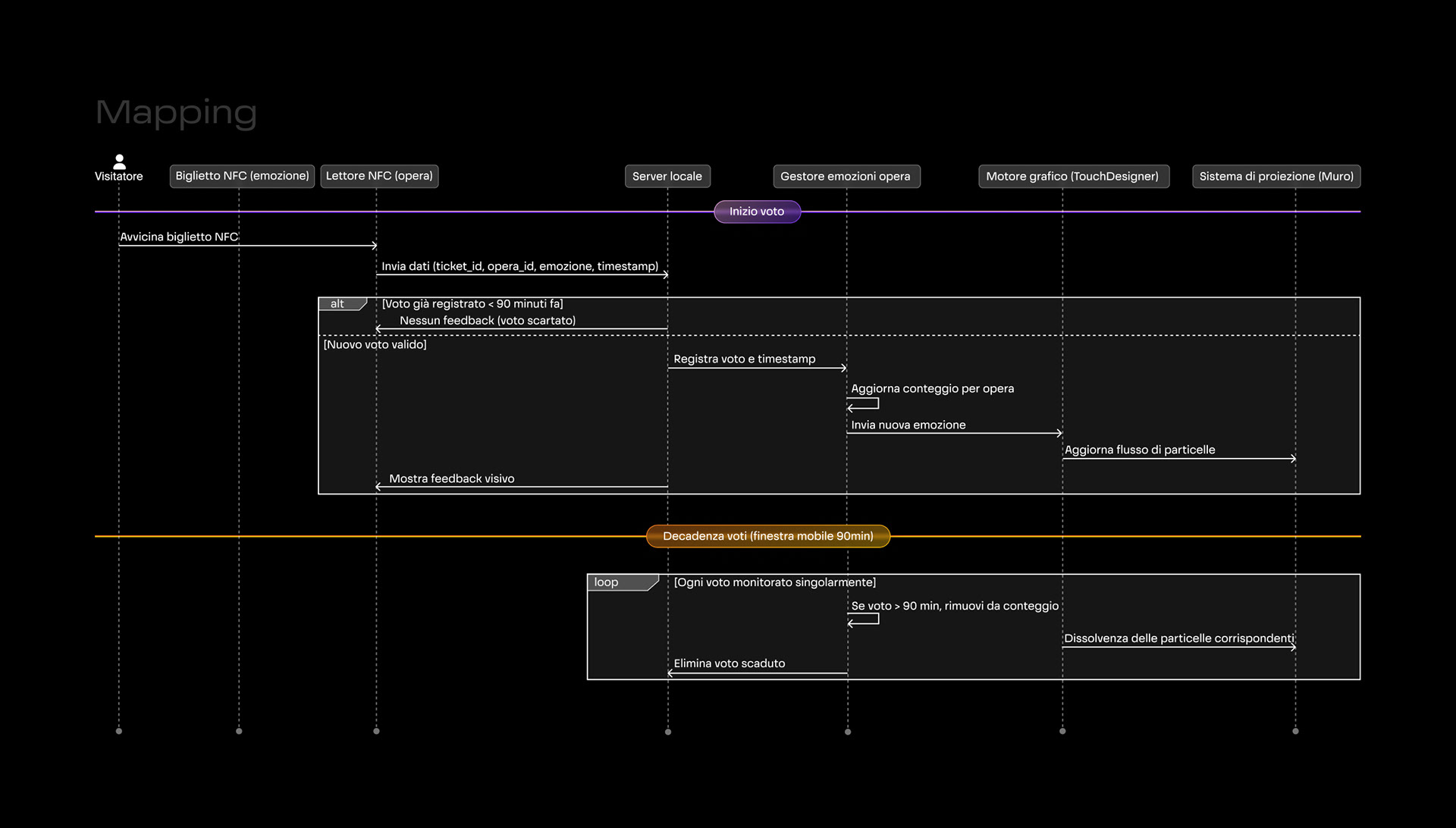
Task: Select the Registra voto e timestamp message
Action: (745, 359)
